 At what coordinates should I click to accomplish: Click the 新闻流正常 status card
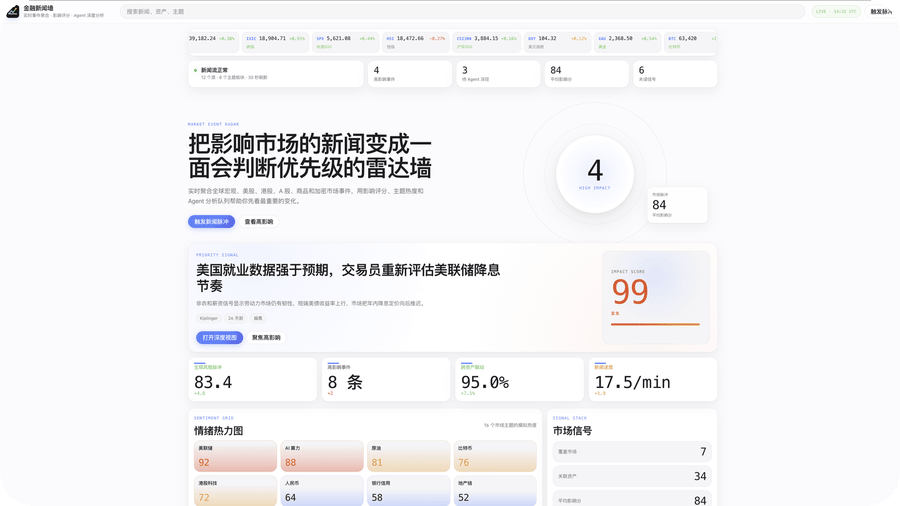[x=276, y=74]
